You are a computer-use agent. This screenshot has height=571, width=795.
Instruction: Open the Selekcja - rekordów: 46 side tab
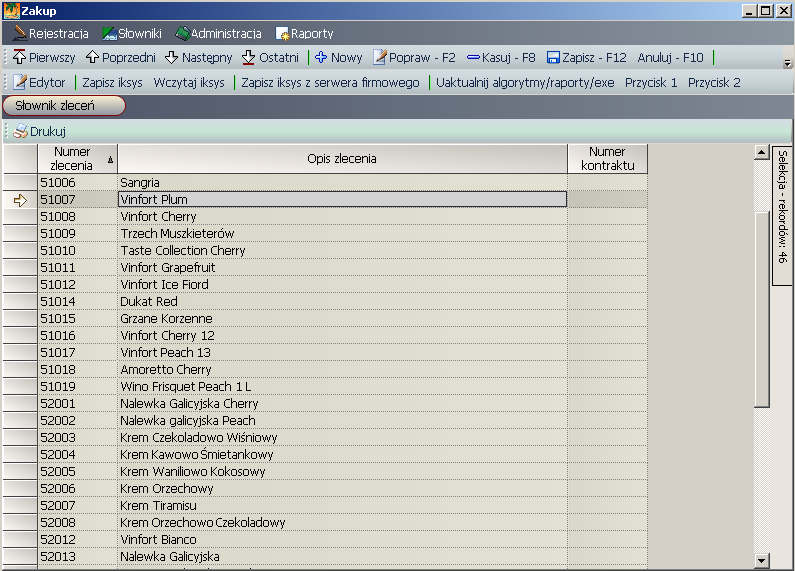pos(782,216)
